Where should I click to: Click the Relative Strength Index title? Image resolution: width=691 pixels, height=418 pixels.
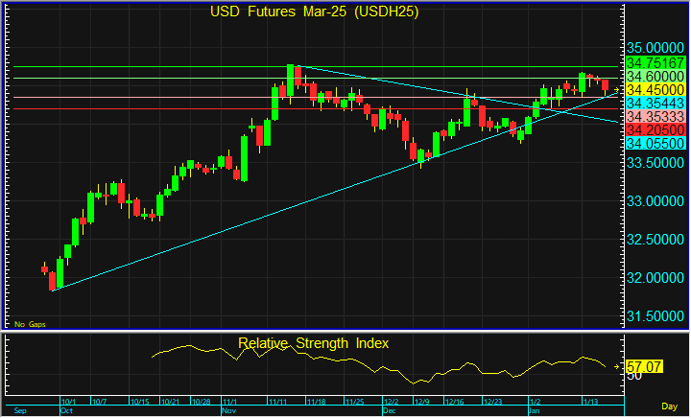[313, 343]
